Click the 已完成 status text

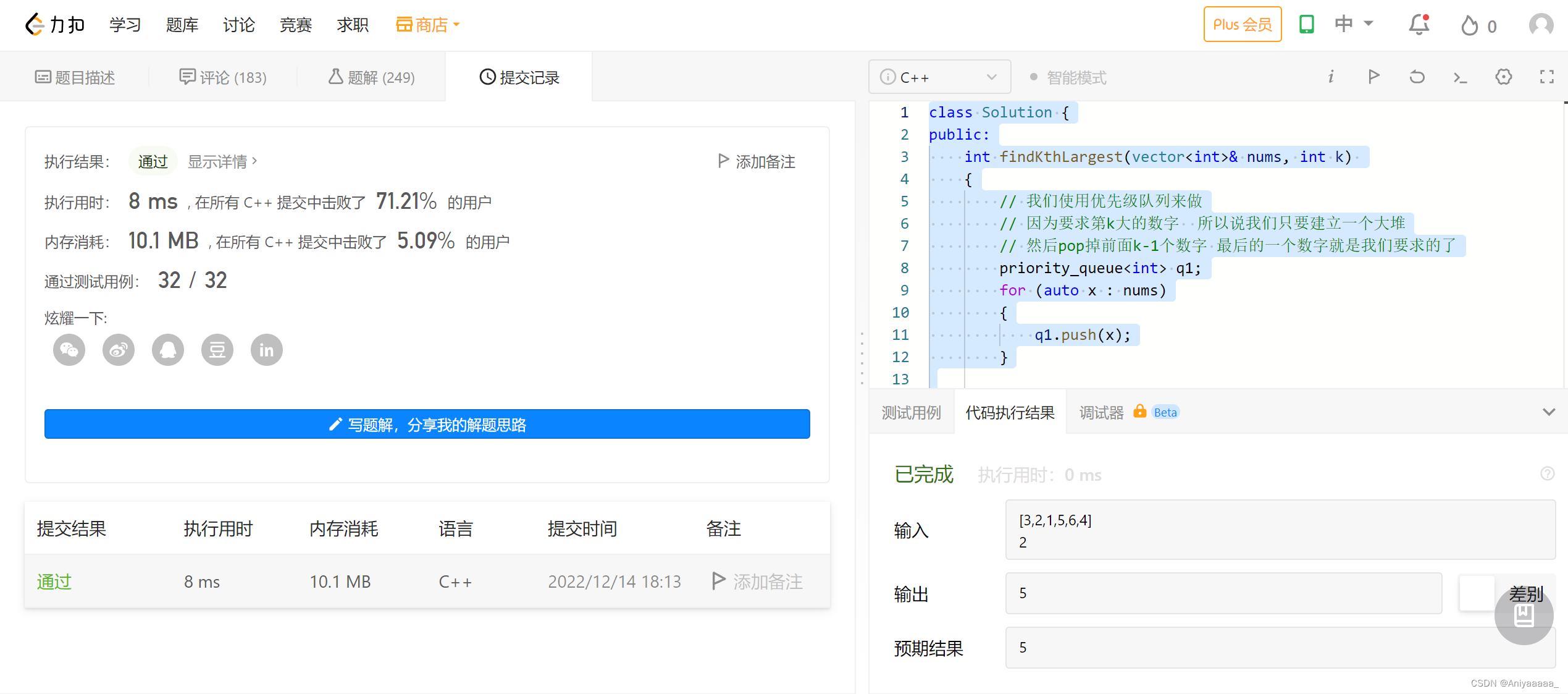[x=924, y=474]
